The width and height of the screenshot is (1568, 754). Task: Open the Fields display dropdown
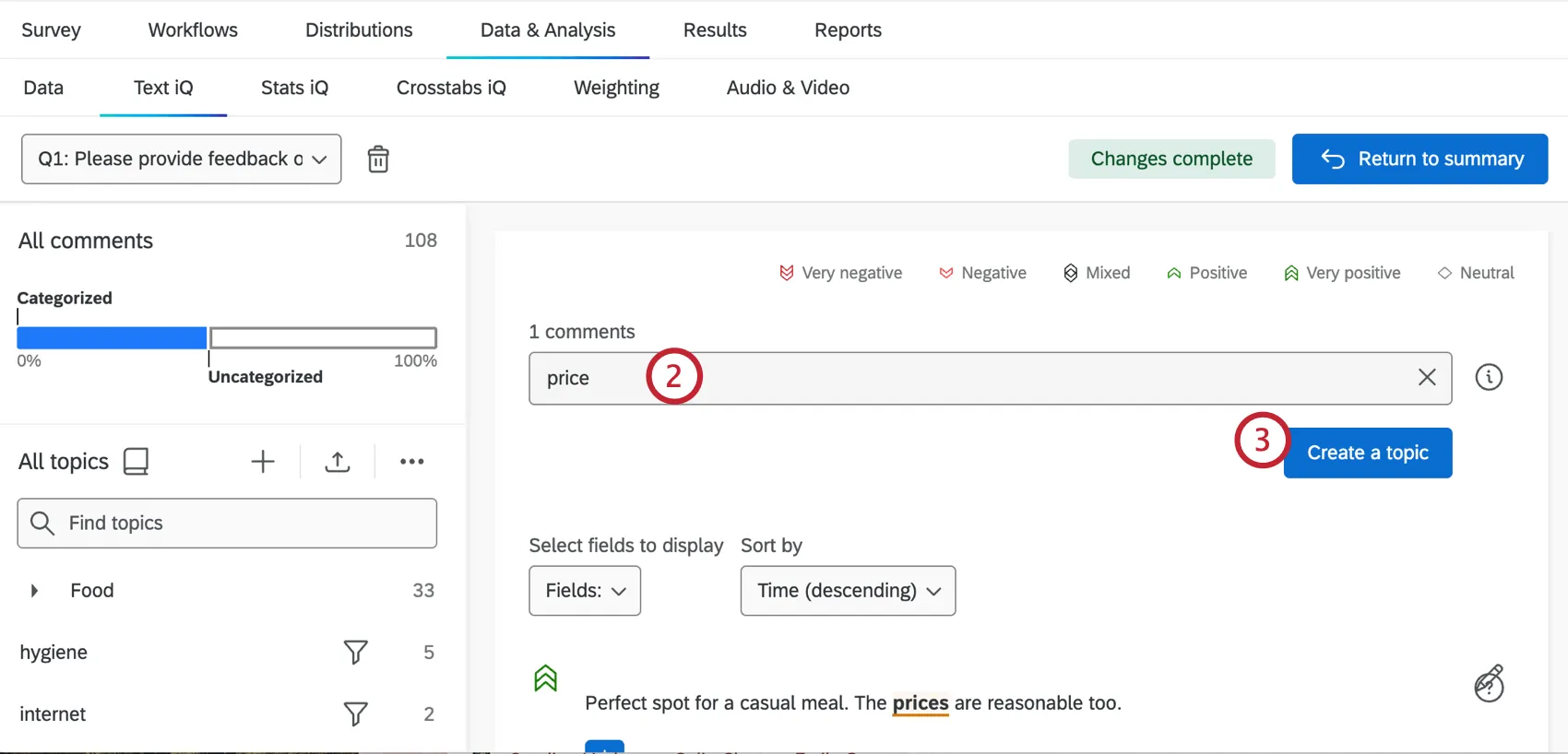[x=585, y=591]
